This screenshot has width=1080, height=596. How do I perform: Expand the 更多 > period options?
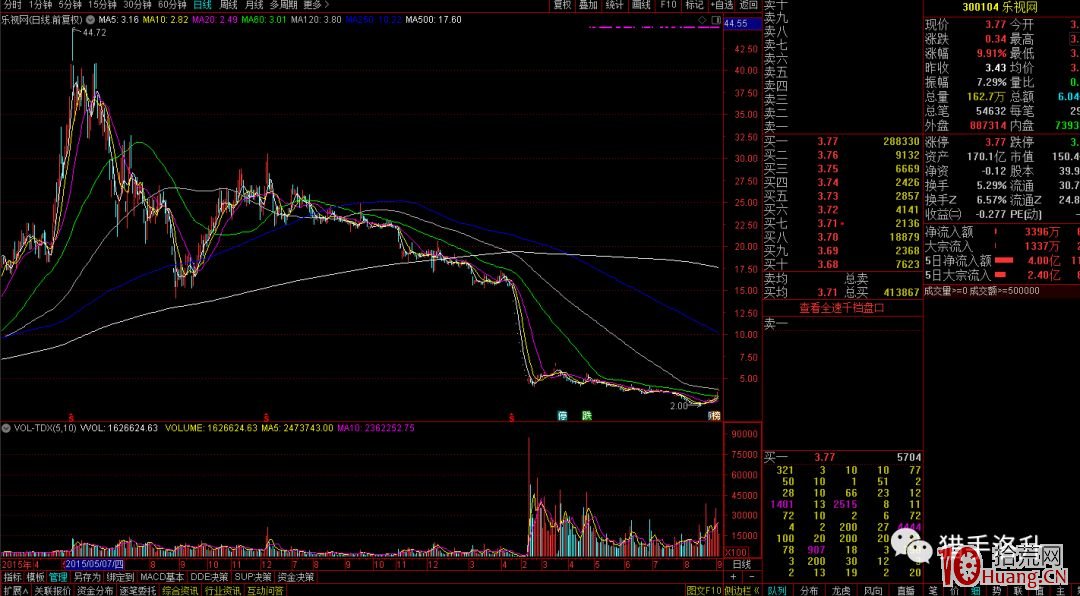[316, 5]
